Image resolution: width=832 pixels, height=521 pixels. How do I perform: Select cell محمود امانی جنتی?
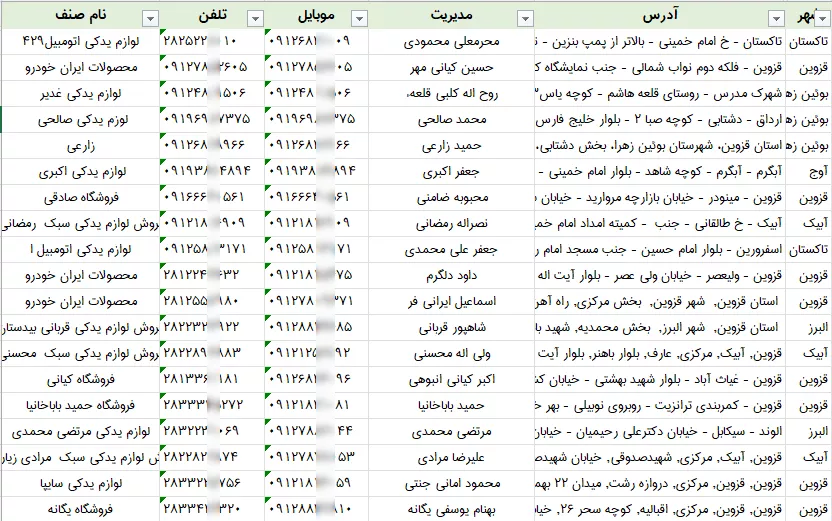452,483
